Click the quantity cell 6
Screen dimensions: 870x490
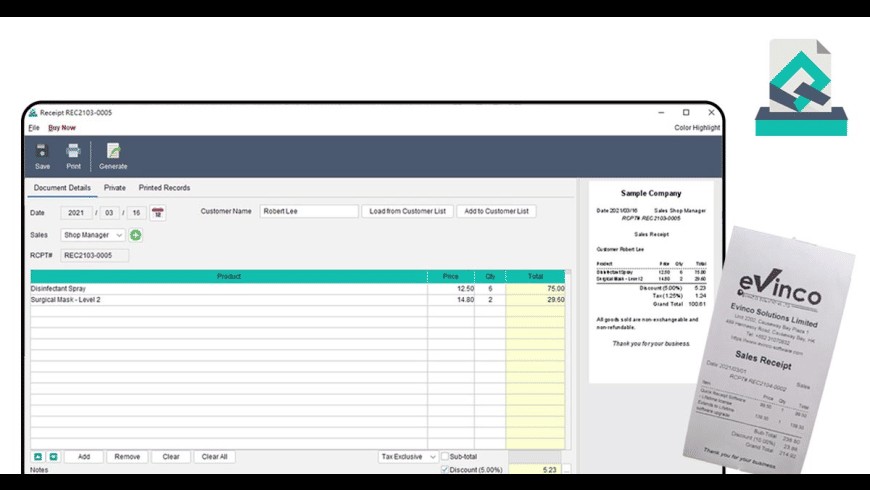[x=490, y=289]
